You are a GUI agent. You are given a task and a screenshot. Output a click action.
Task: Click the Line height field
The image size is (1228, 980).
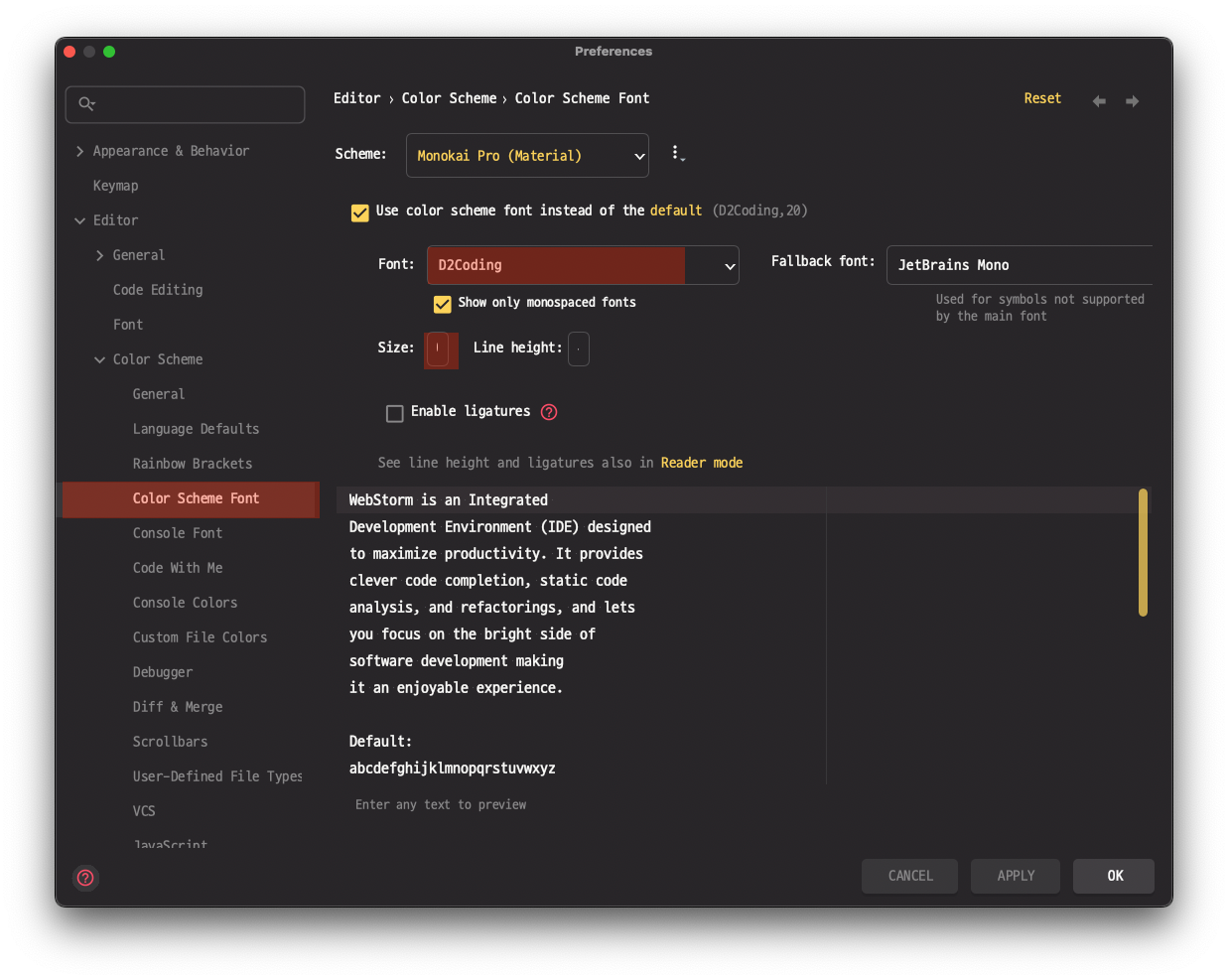[x=579, y=349]
